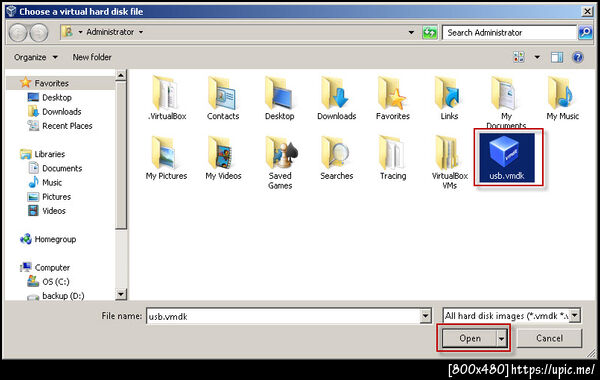600x380 pixels.
Task: Select the Saved Games folder
Action: 280,162
